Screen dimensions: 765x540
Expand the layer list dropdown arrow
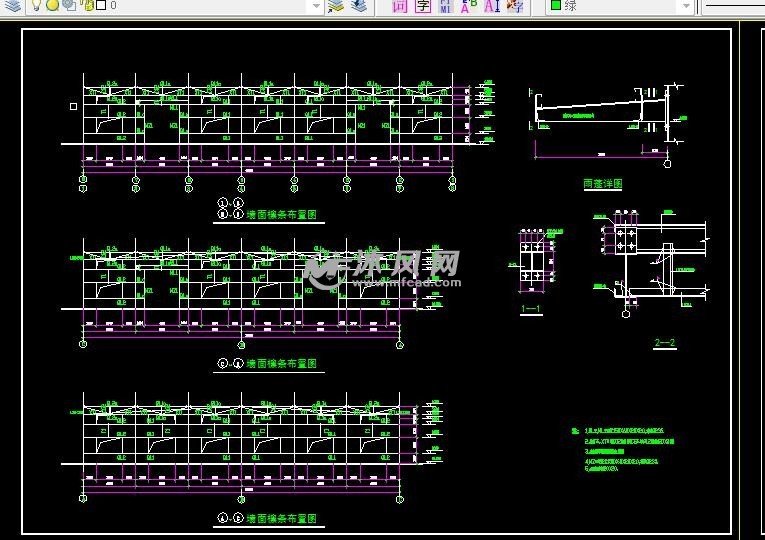316,6
